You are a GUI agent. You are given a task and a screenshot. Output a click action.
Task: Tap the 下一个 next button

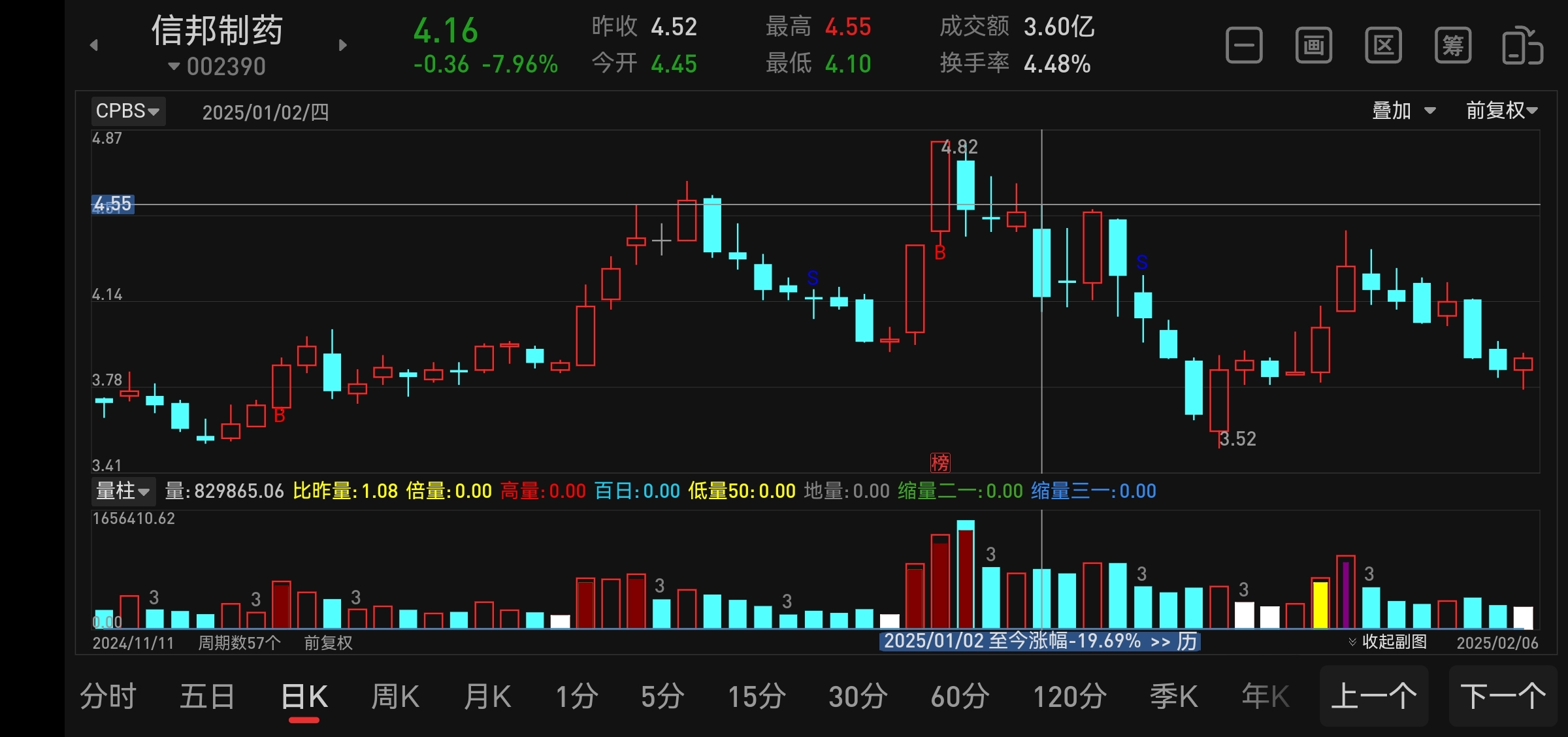pos(1503,696)
